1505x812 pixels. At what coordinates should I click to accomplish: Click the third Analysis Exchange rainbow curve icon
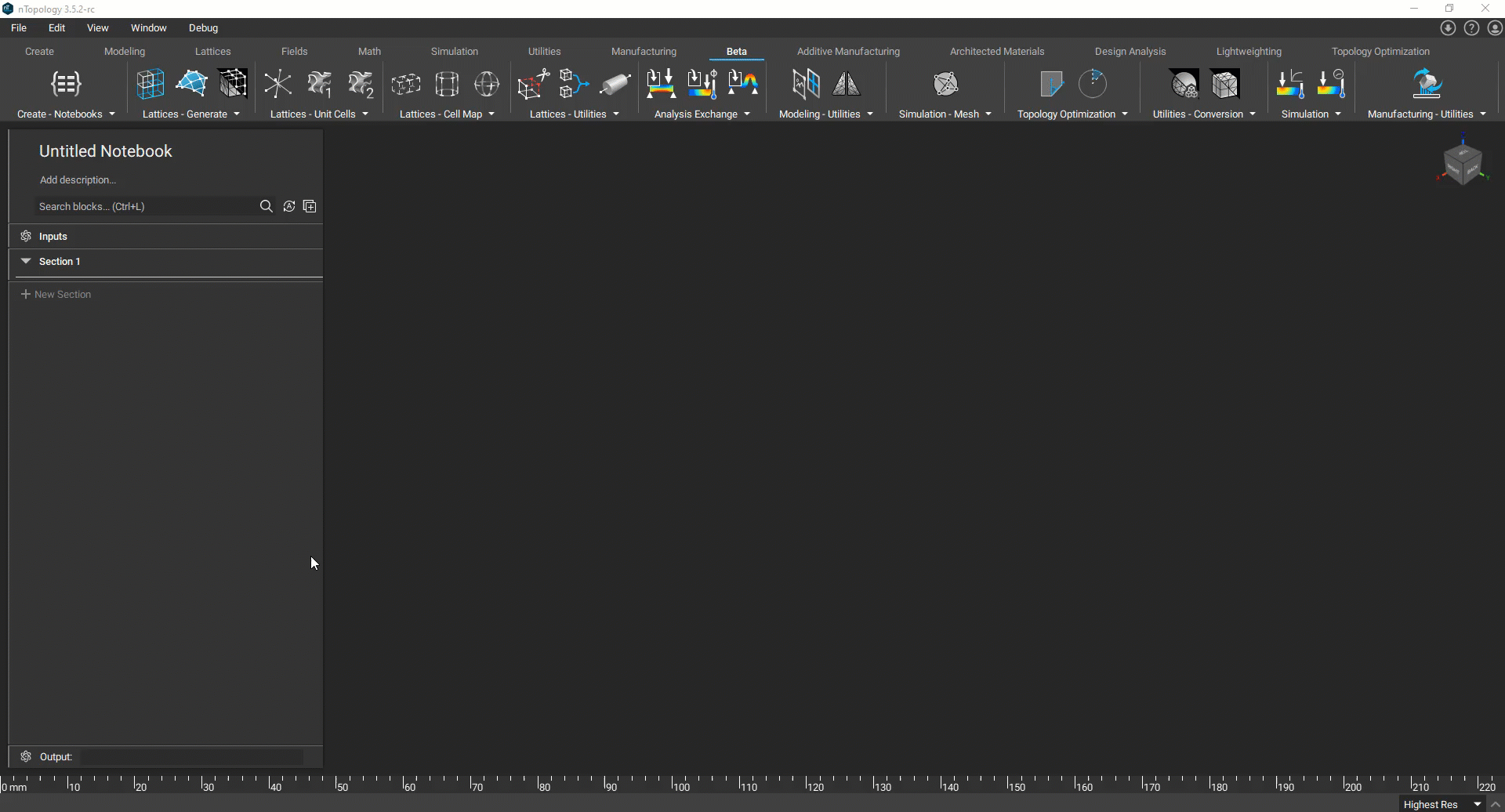[x=743, y=84]
